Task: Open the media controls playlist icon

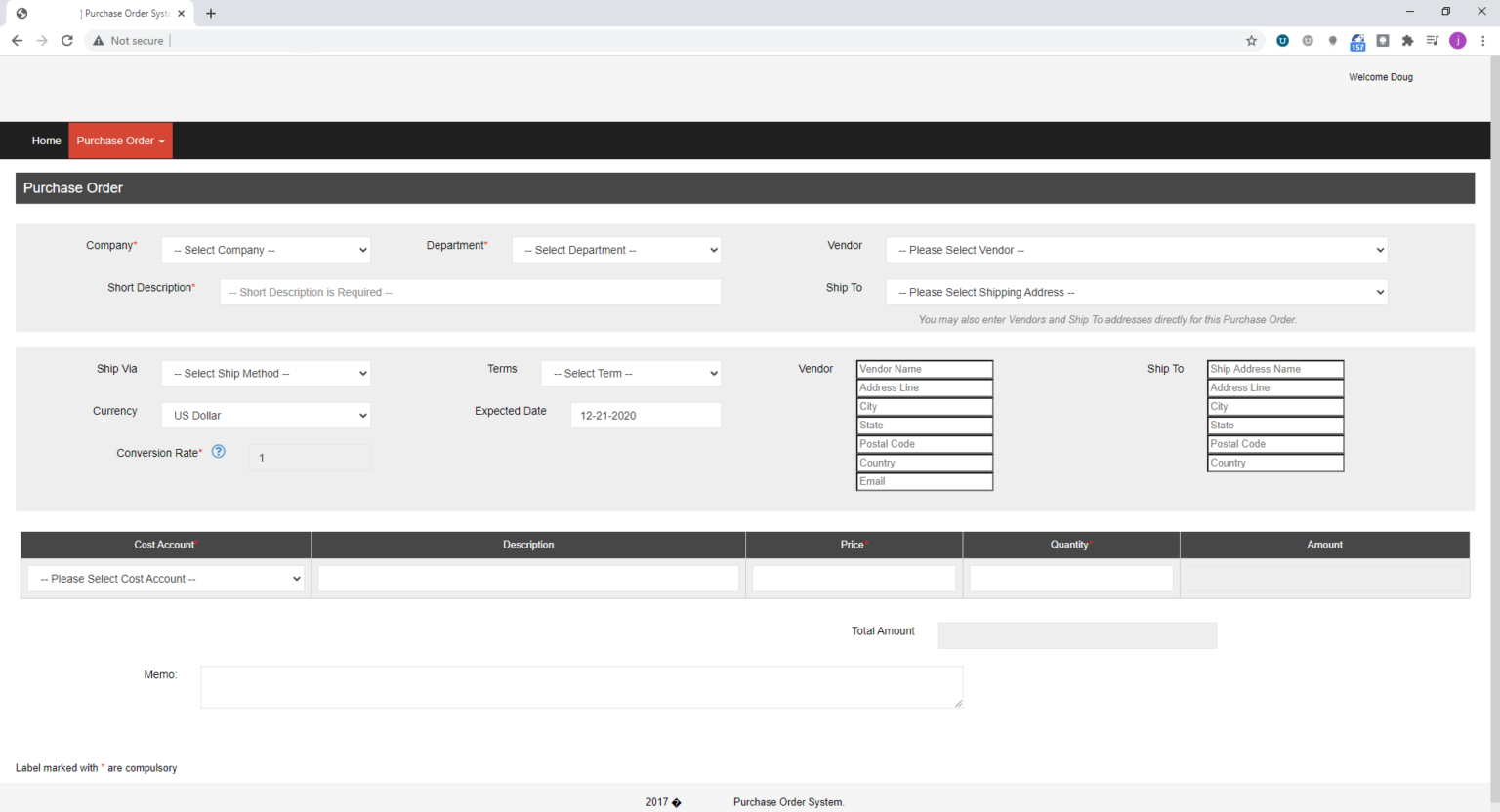Action: coord(1432,41)
